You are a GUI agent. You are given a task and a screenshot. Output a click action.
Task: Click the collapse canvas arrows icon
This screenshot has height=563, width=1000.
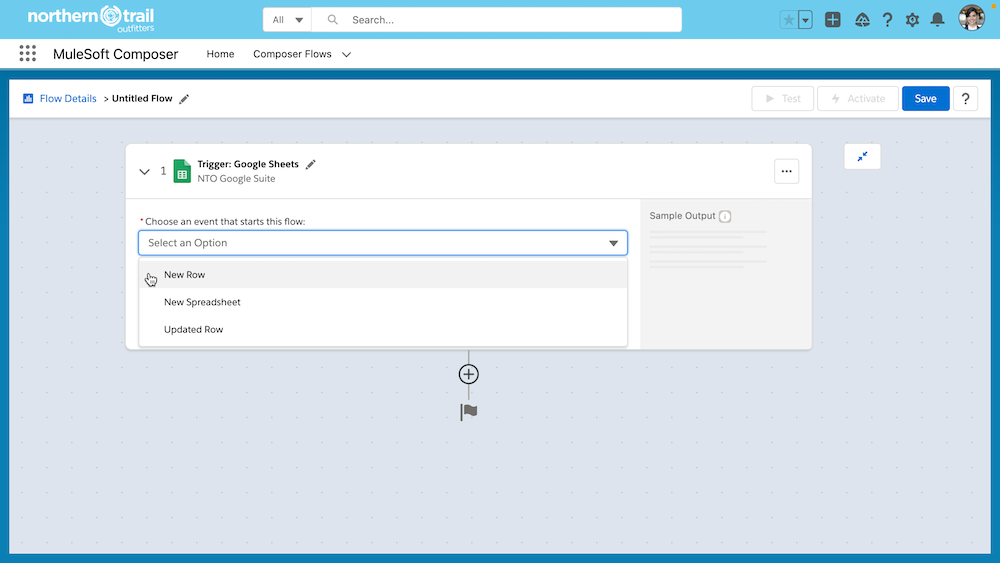tap(862, 156)
